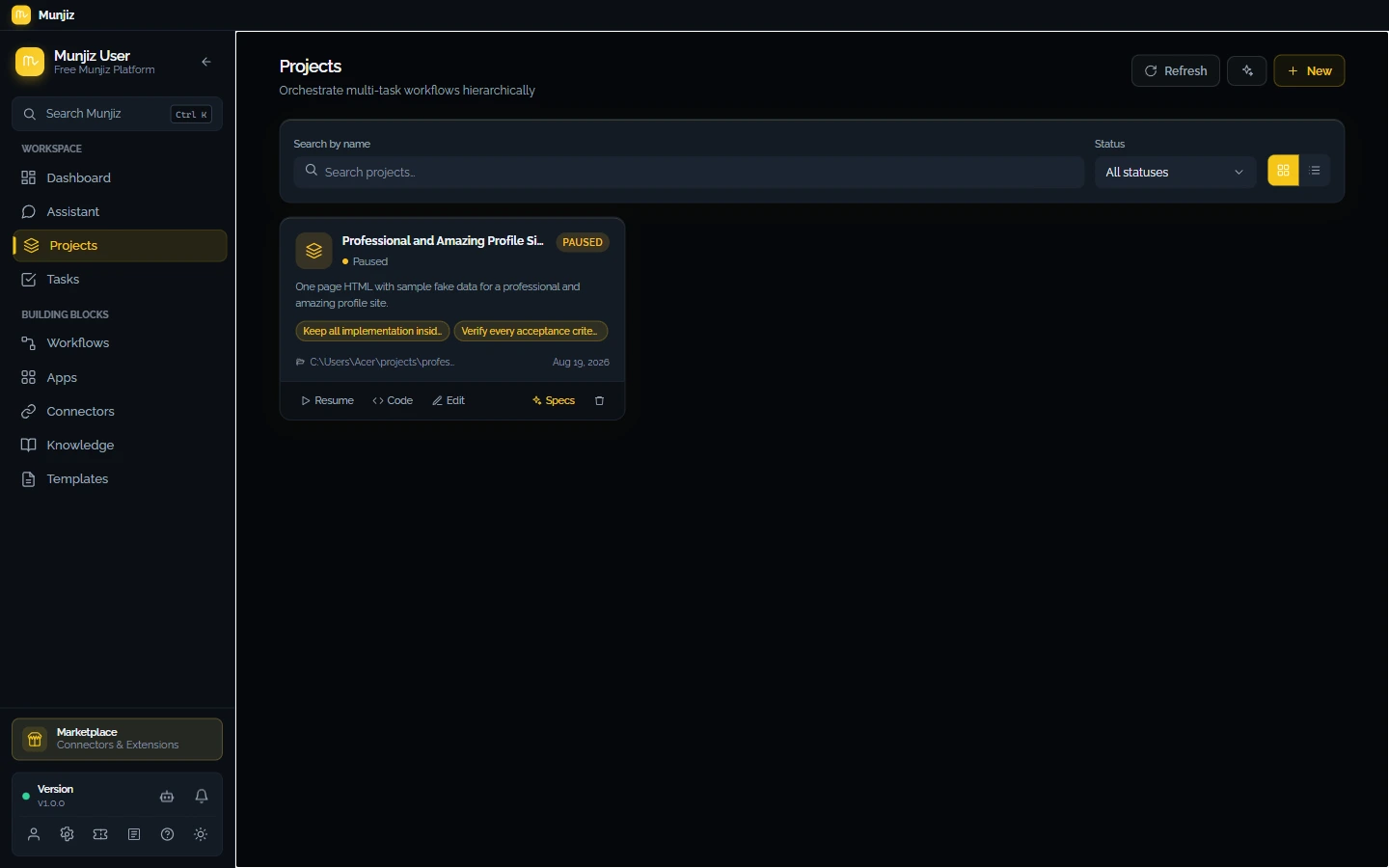1389x868 pixels.
Task: Select Projects in the sidebar
Action: [x=120, y=246]
